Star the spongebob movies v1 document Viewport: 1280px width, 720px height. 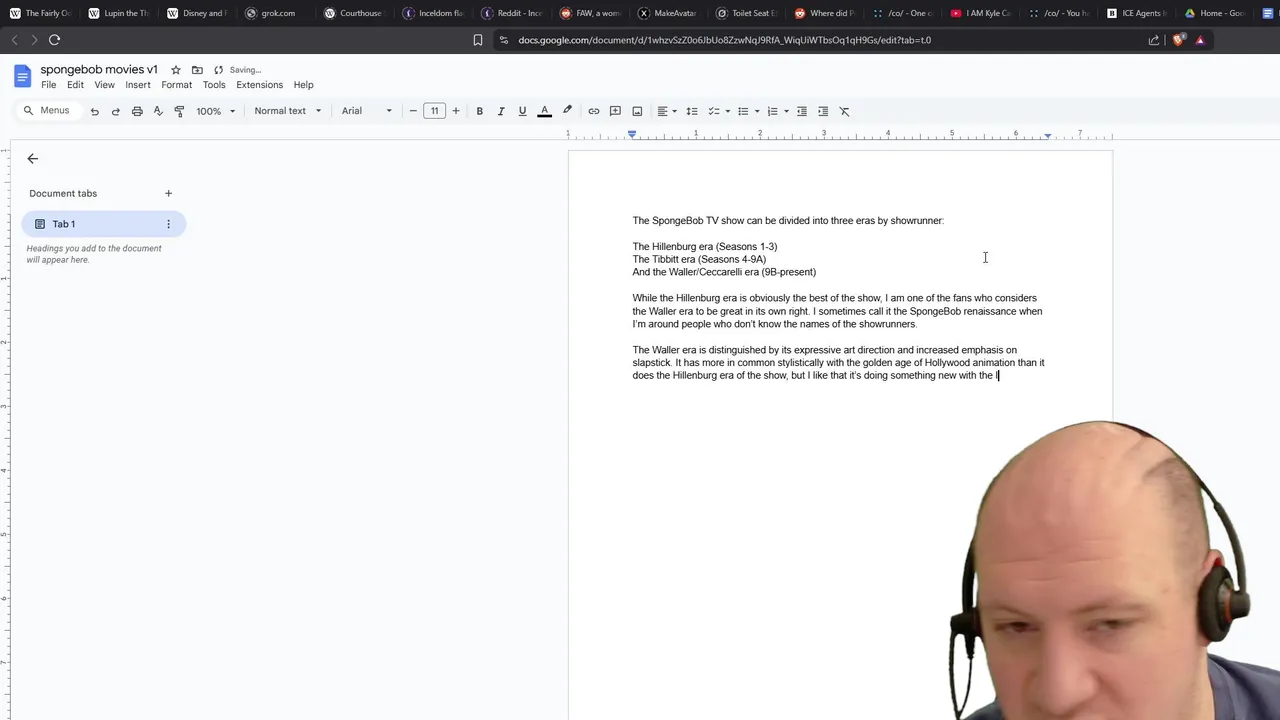(176, 70)
